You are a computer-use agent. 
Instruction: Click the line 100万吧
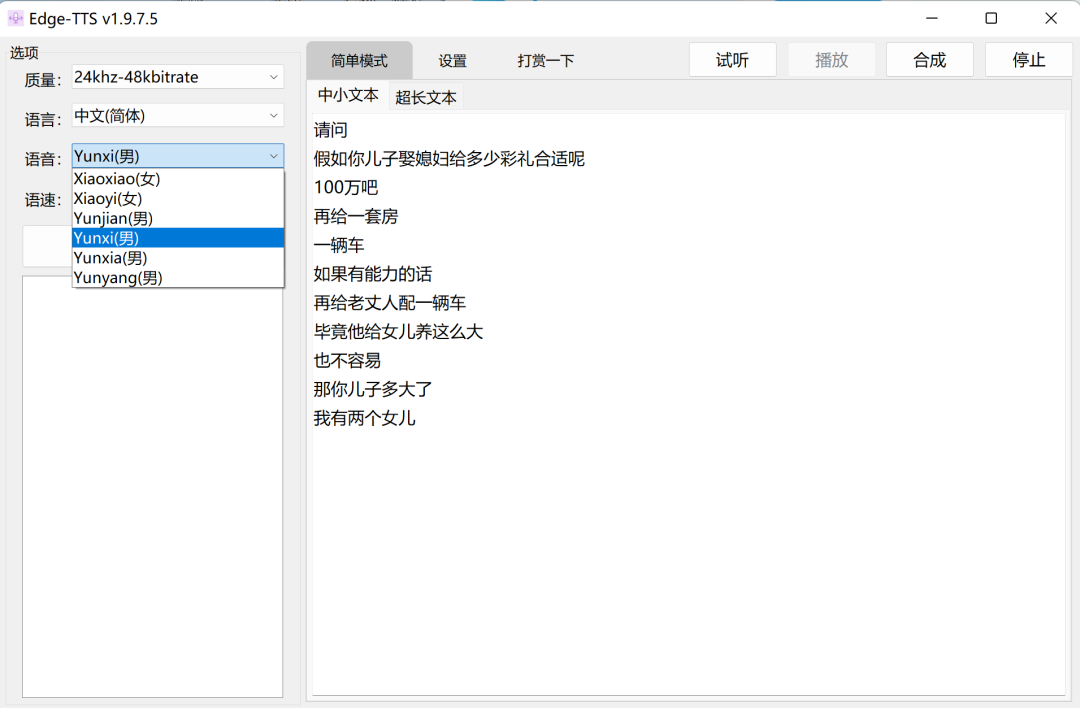tap(346, 188)
